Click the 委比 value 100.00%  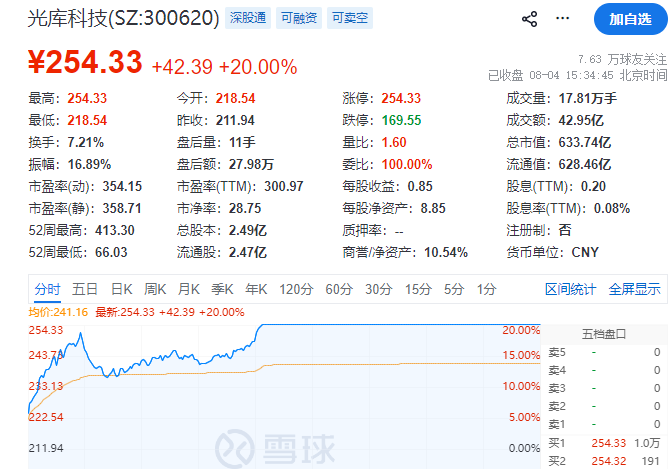(407, 164)
